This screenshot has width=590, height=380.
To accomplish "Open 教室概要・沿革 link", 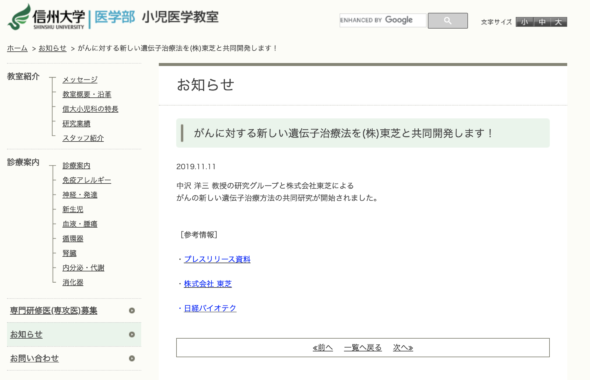I will point(87,94).
